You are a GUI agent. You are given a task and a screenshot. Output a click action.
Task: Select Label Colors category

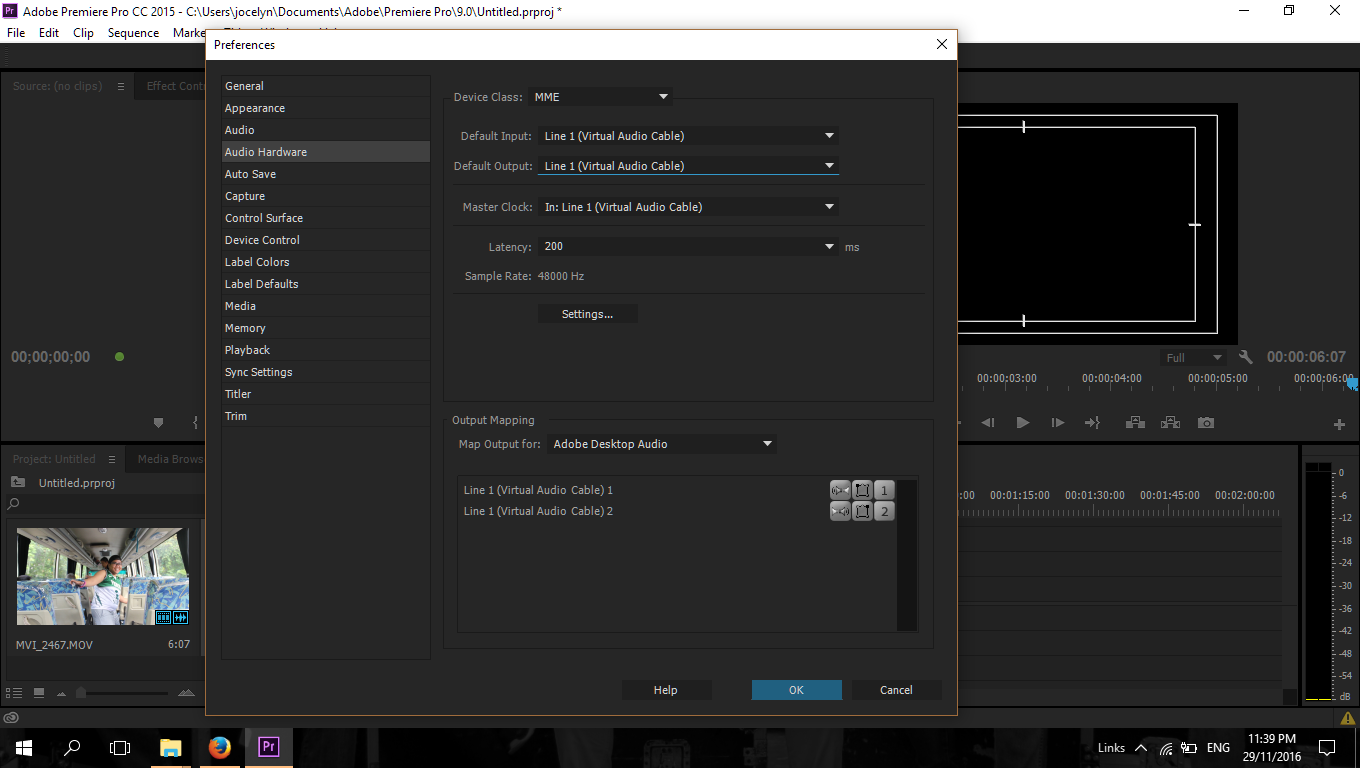pyautogui.click(x=326, y=262)
